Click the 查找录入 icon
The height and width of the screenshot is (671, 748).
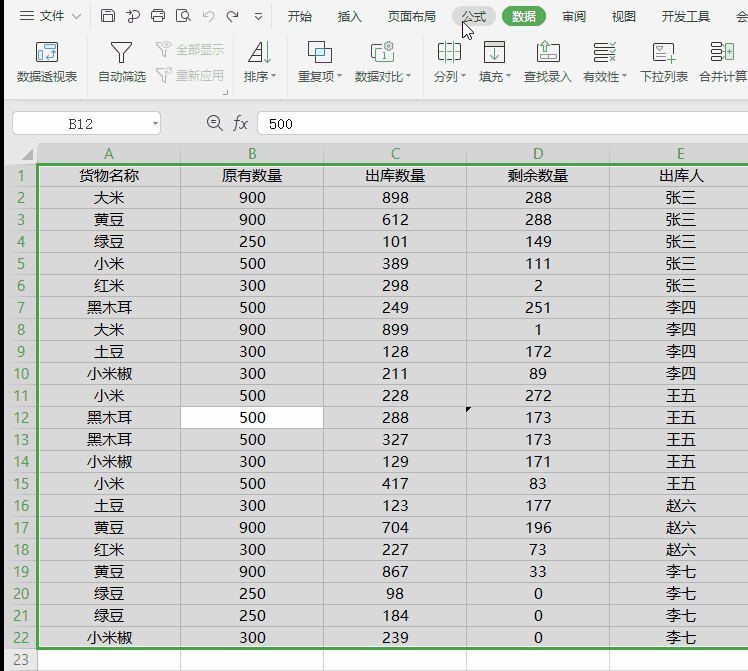[548, 52]
